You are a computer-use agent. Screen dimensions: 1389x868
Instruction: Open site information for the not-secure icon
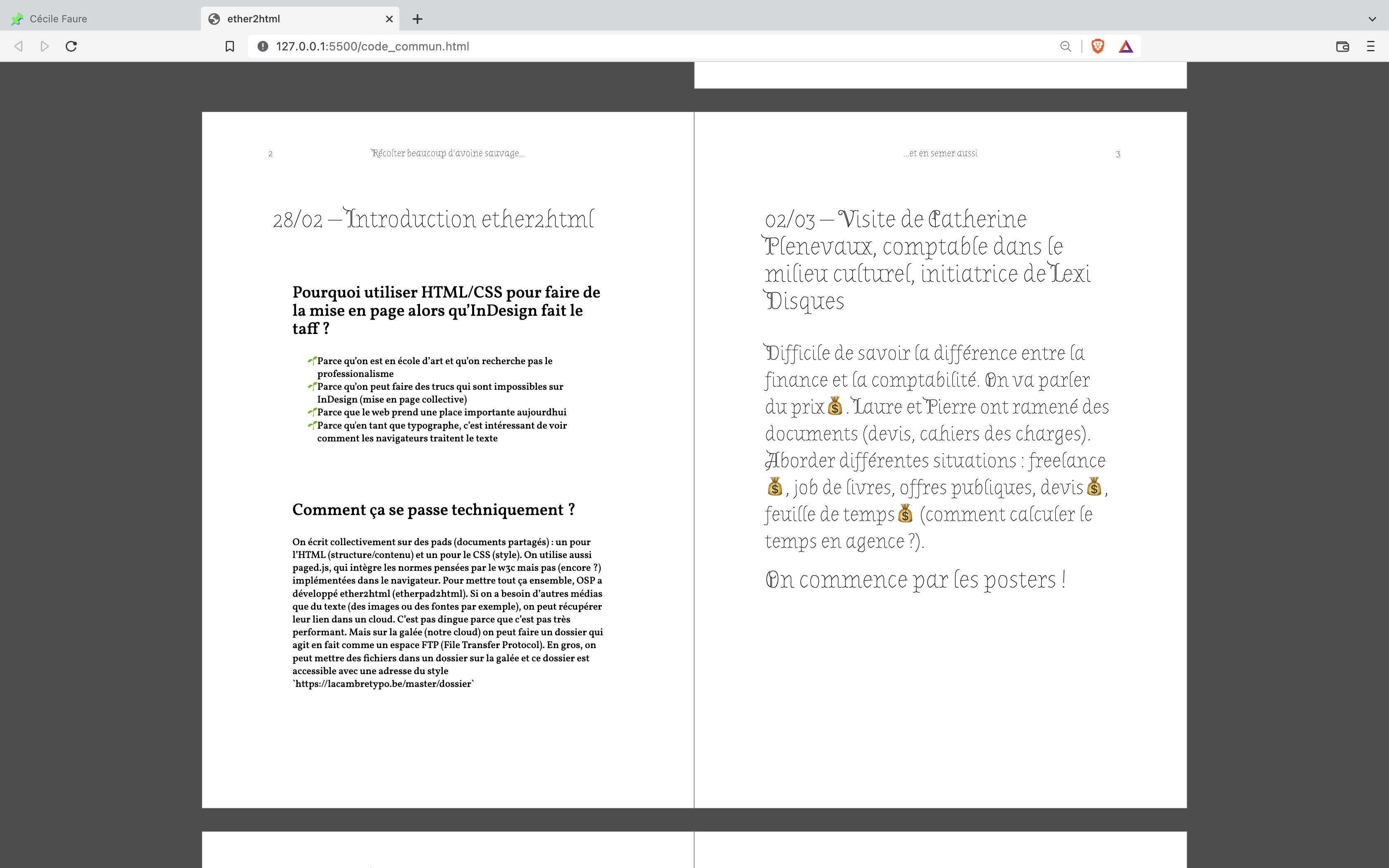pos(263,46)
